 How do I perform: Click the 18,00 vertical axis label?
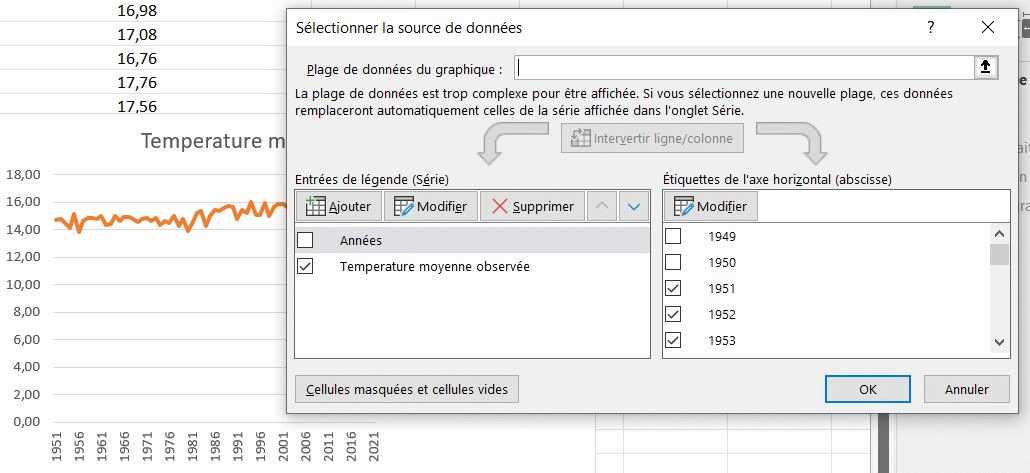23,174
